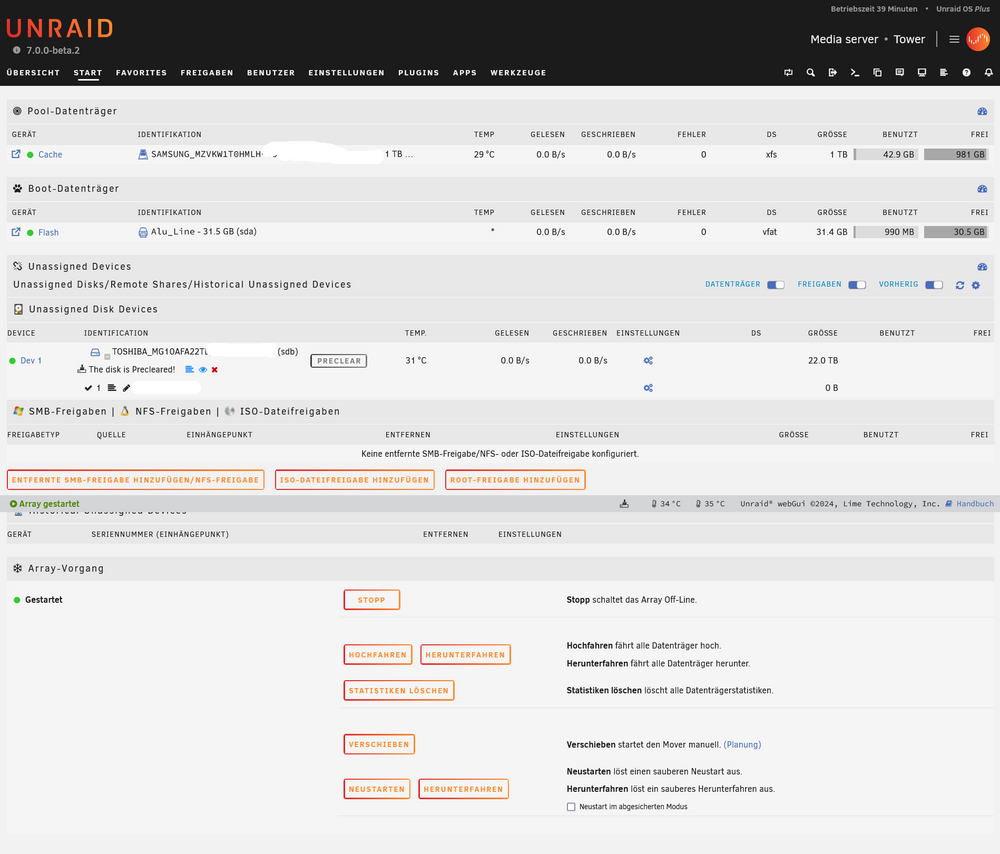Screen dimensions: 1000x854
Task: Open the web terminal icon
Action: 855,73
